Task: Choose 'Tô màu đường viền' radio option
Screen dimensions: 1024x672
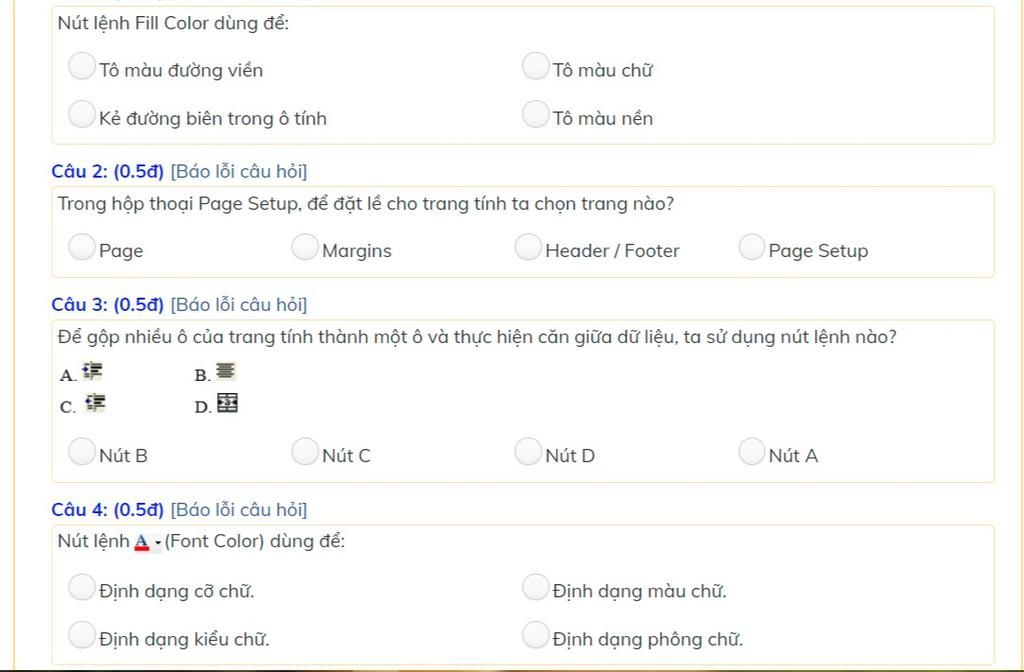Action: (82, 67)
